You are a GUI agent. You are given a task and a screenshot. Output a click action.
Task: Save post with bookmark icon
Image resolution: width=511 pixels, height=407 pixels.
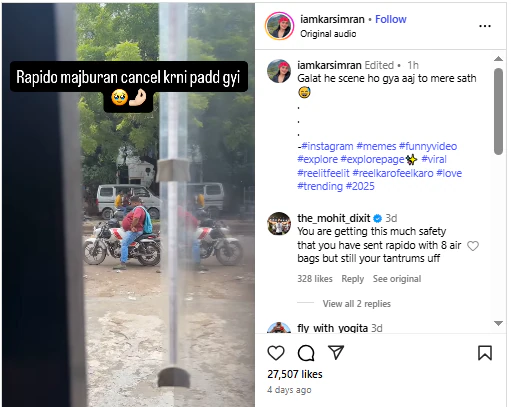click(x=485, y=353)
